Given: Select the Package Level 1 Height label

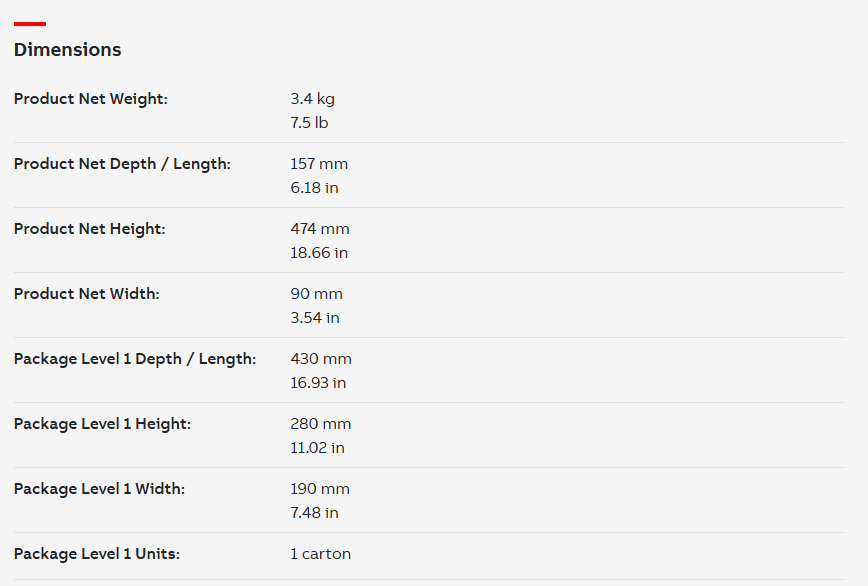Looking at the screenshot, I should pos(102,424).
